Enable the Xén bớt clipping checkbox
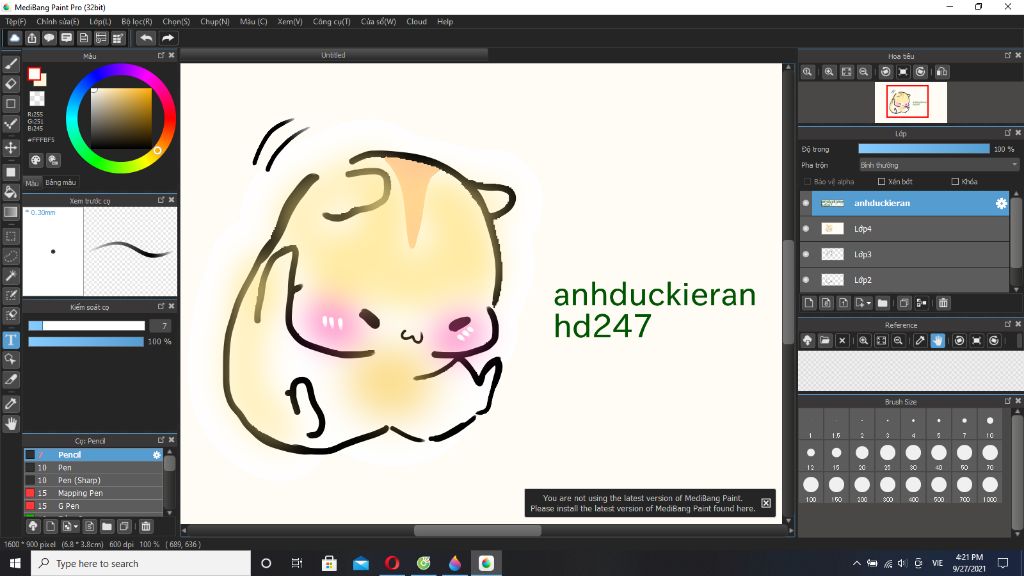The height and width of the screenshot is (576, 1024). tap(882, 182)
